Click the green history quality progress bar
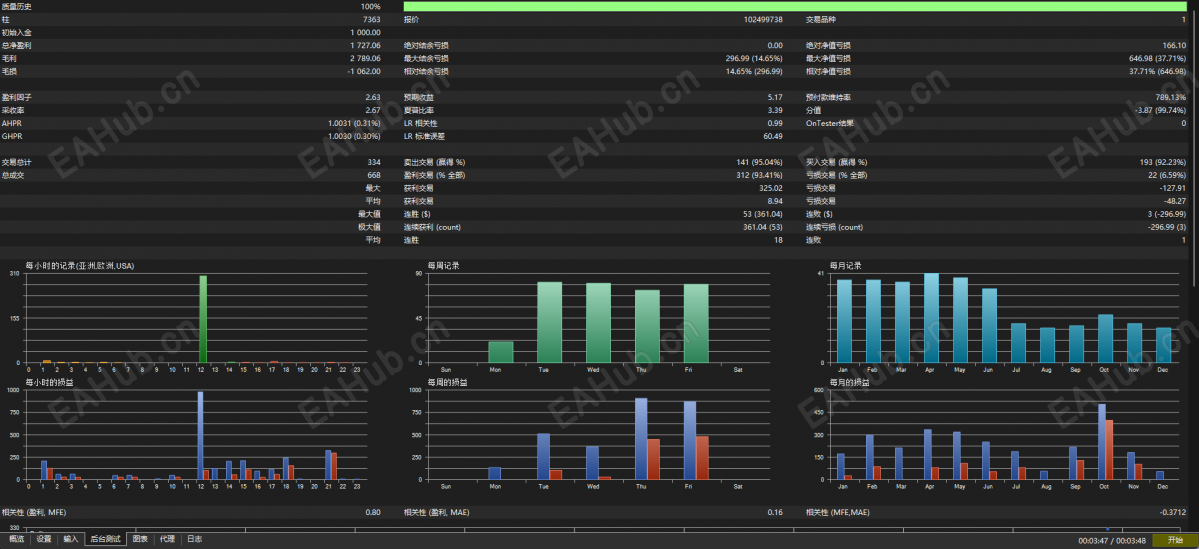Viewport: 1199px width, 549px height. click(795, 6)
